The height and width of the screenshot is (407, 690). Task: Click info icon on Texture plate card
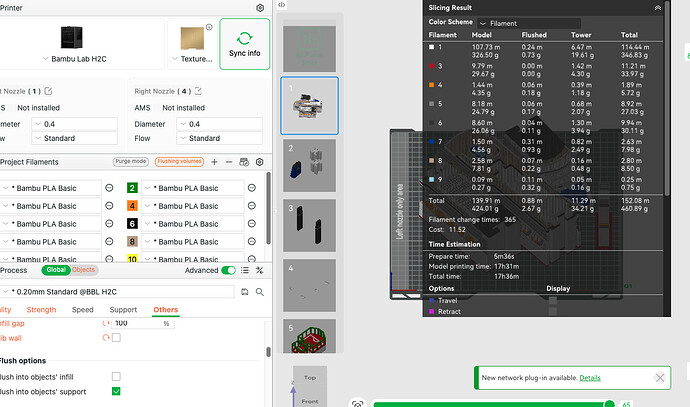click(209, 27)
